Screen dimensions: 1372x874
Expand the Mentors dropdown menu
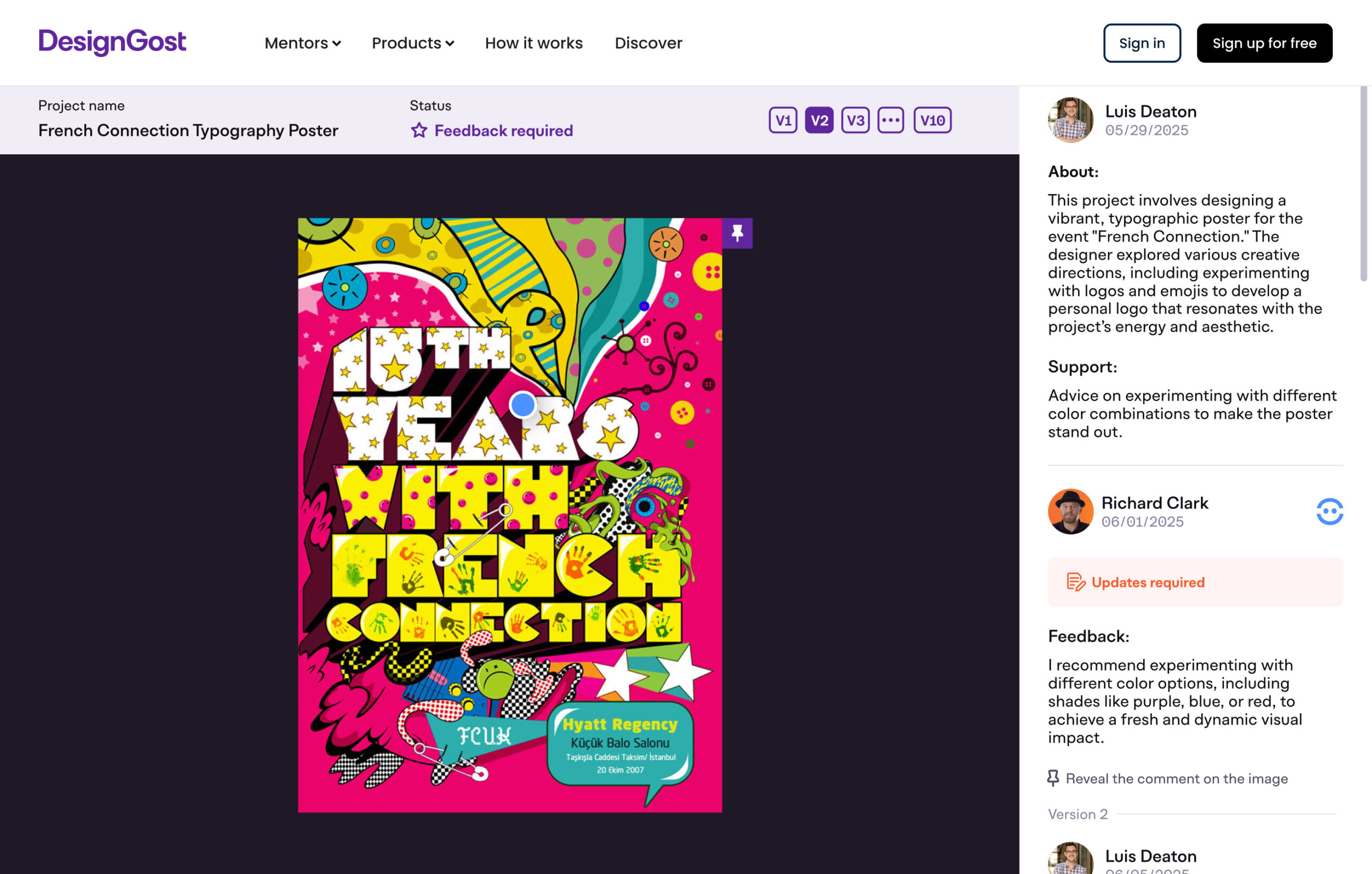pyautogui.click(x=303, y=43)
